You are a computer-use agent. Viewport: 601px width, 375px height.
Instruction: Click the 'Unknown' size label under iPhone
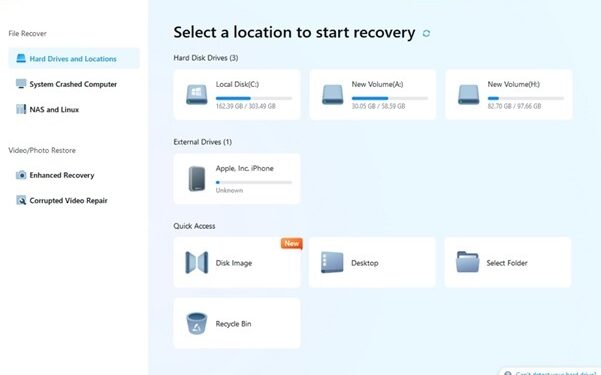point(229,191)
